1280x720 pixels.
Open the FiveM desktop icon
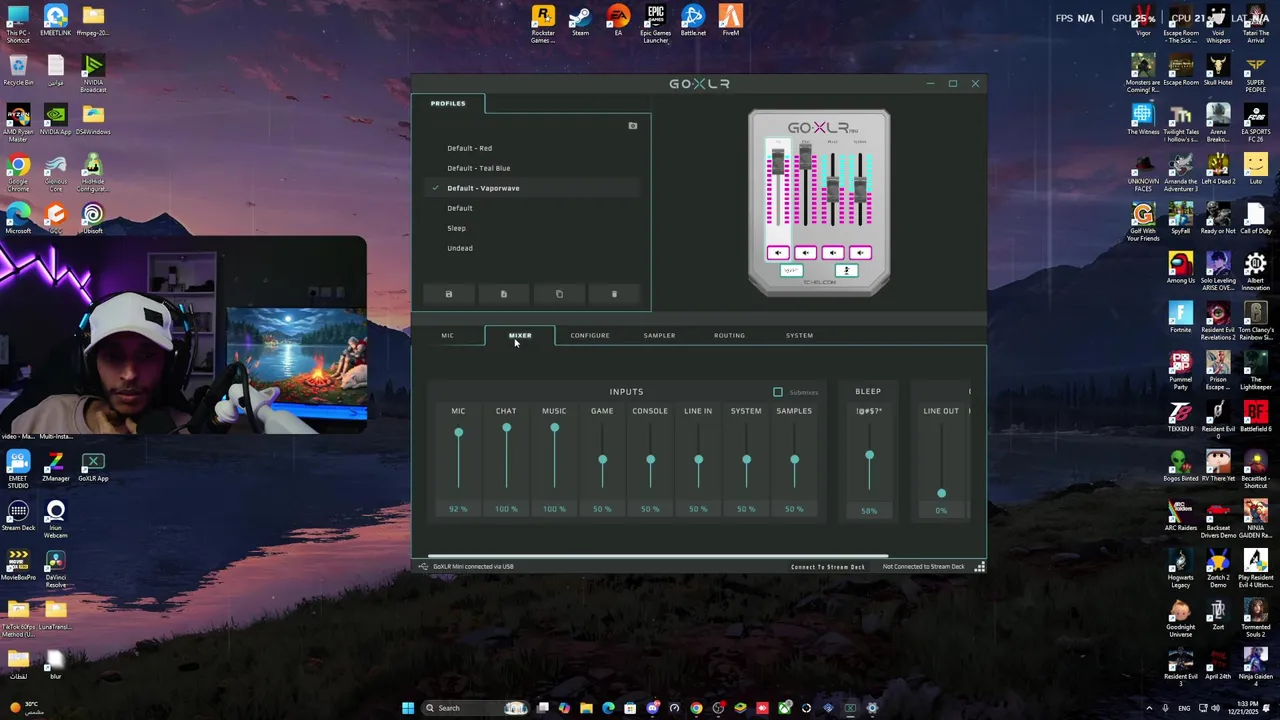(x=731, y=22)
